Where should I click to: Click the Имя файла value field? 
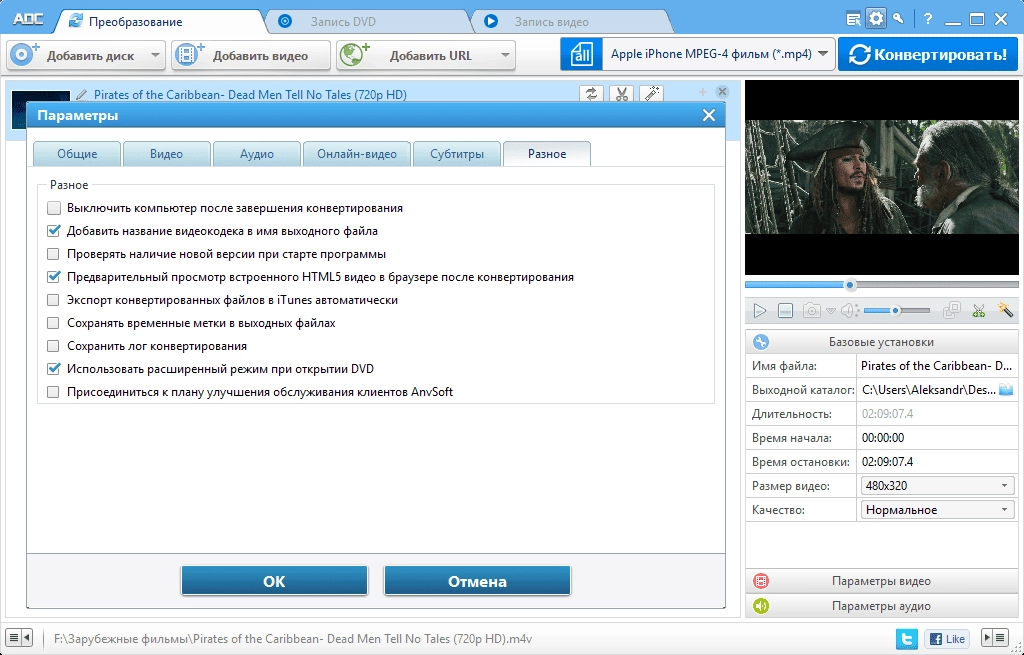[x=936, y=366]
